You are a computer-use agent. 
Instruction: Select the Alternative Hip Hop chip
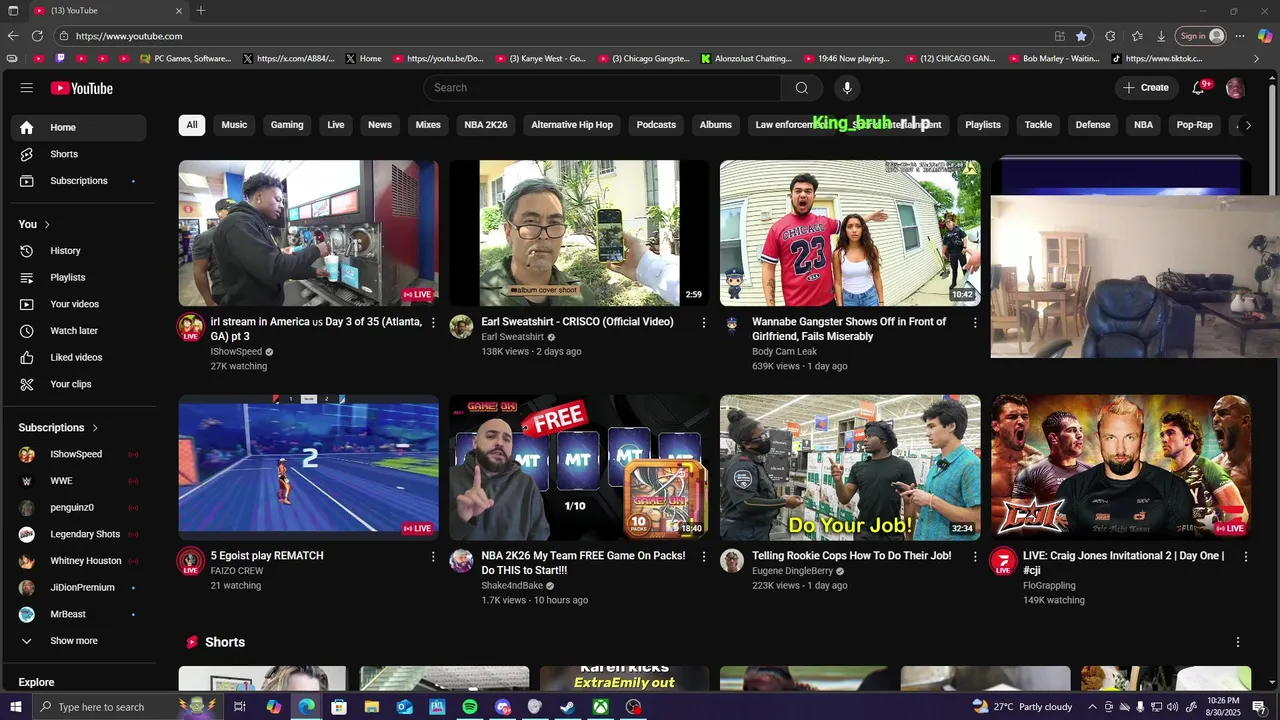[572, 125]
